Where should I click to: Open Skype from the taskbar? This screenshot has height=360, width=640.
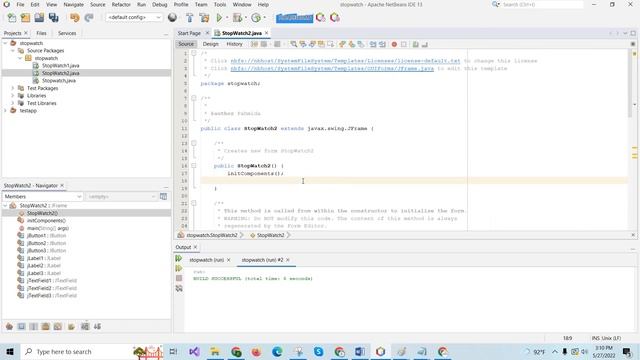point(319,351)
